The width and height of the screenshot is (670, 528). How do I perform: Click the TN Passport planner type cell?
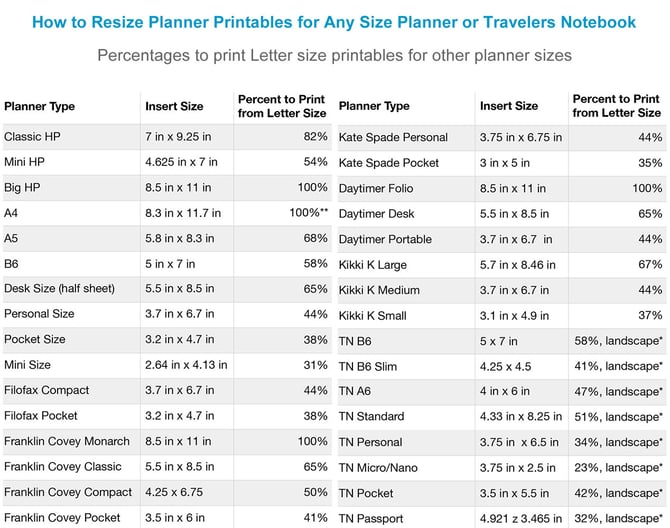coord(371,518)
